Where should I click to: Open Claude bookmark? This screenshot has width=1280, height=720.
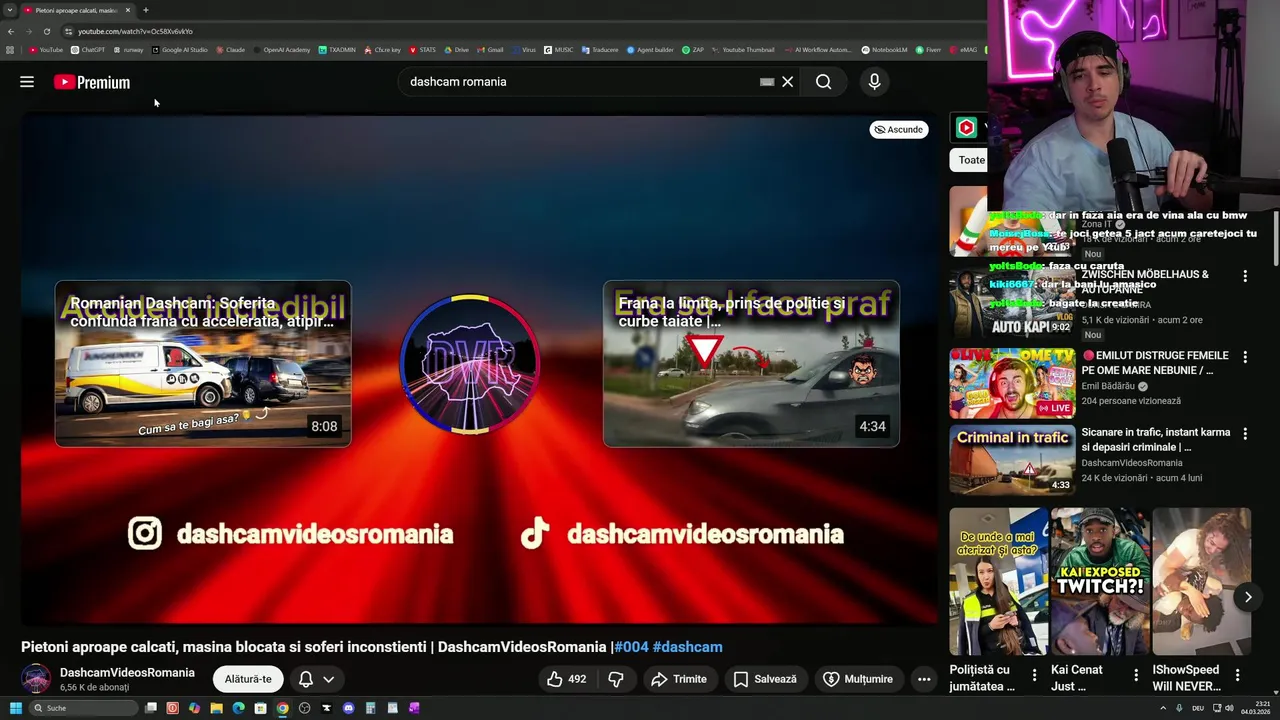tap(230, 49)
